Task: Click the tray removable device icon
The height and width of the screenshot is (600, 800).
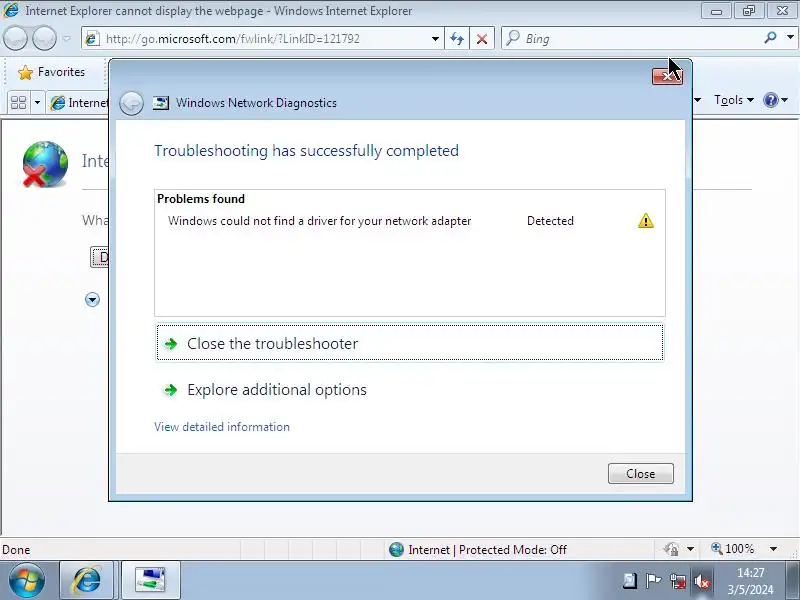Action: coord(630,581)
